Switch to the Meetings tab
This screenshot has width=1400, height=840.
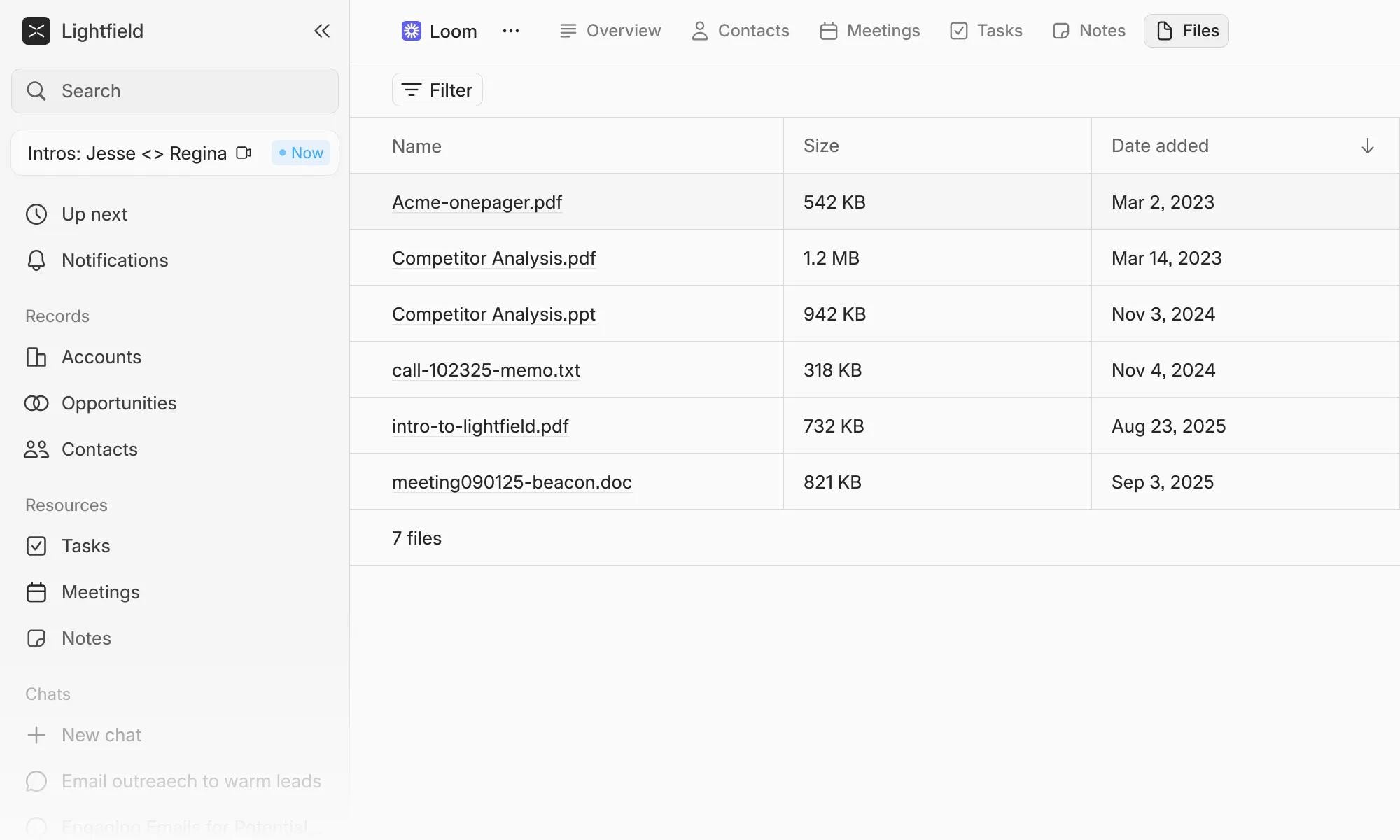pyautogui.click(x=870, y=31)
